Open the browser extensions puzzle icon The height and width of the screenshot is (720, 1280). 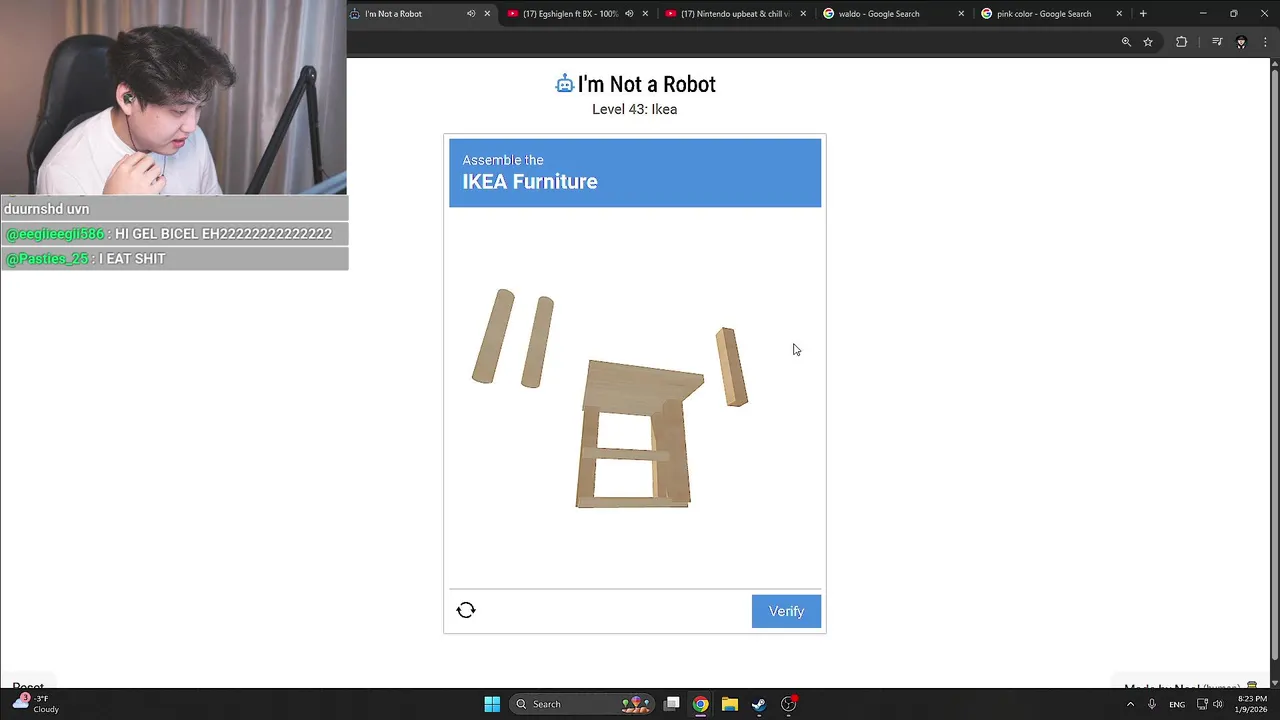tap(1181, 42)
